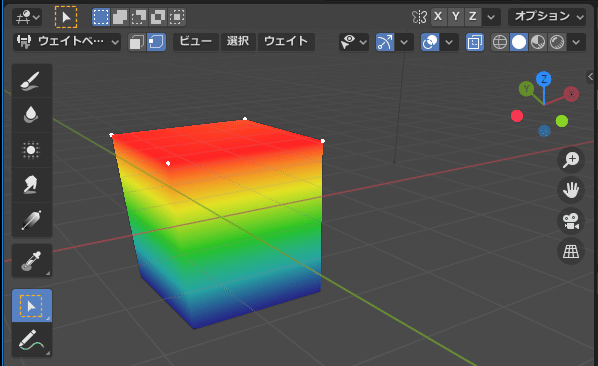Viewport: 598px width, 366px height.
Task: Select the Average brush tool
Action: (32, 150)
